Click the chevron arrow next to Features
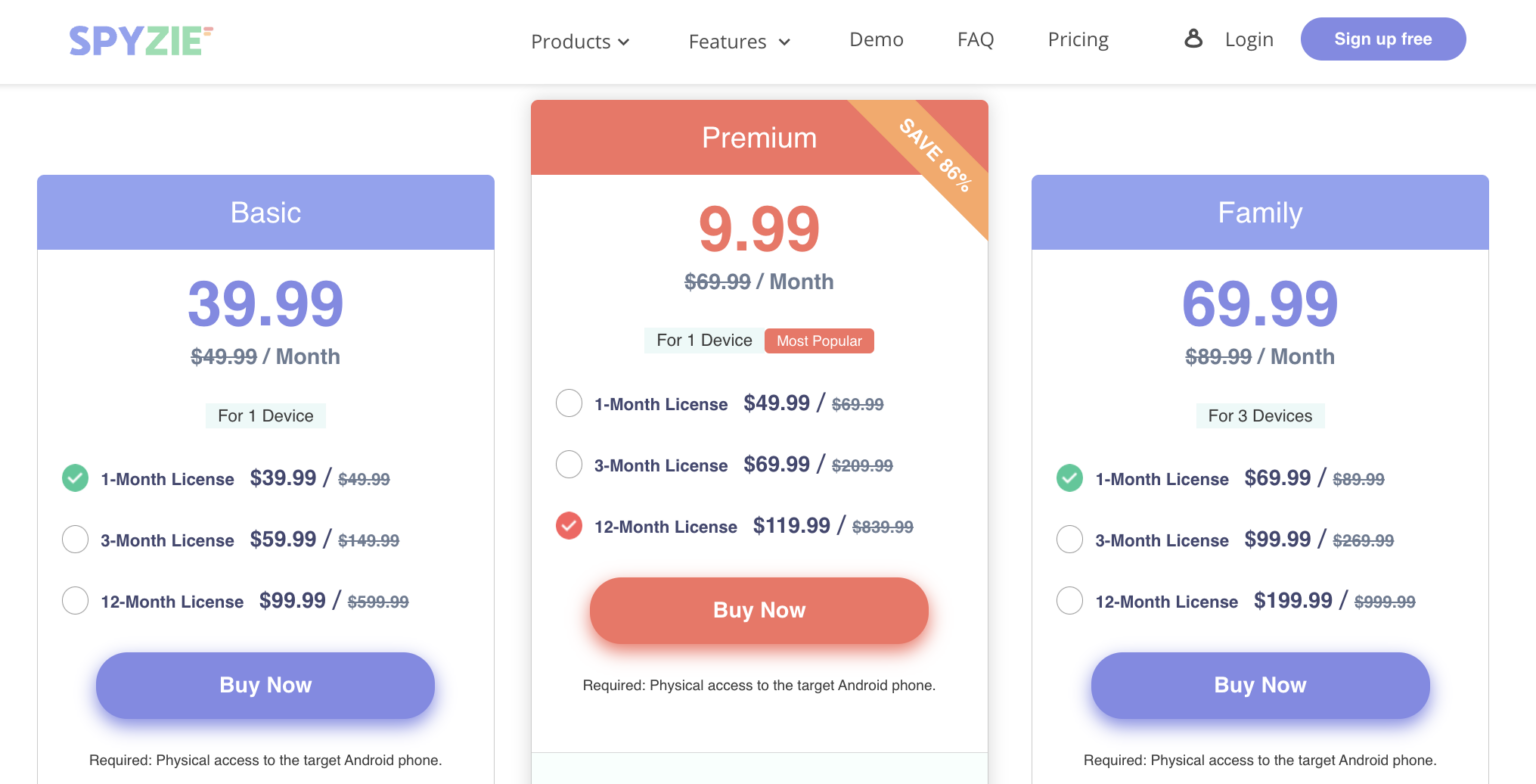This screenshot has width=1536, height=784. point(785,42)
